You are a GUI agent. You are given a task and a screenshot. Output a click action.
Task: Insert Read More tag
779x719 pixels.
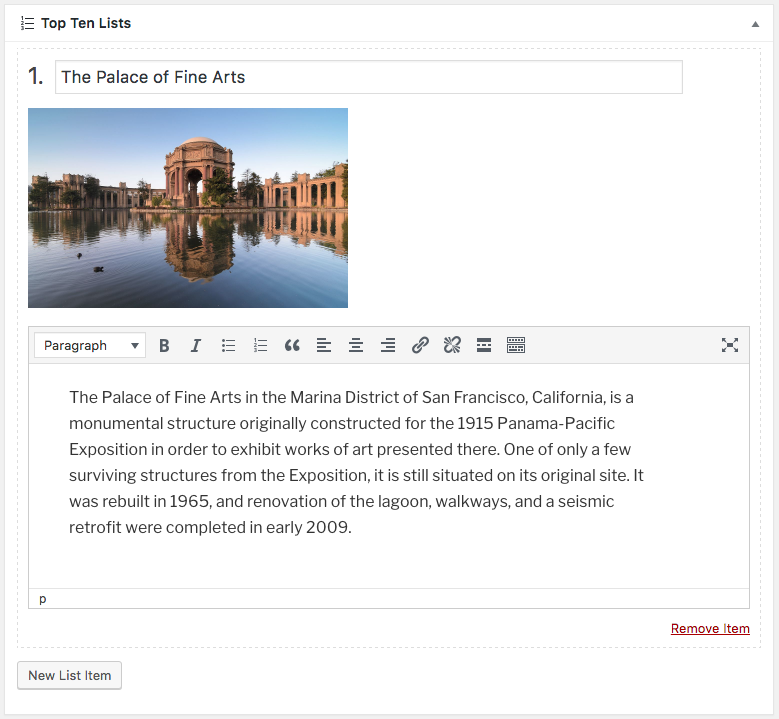pos(484,345)
